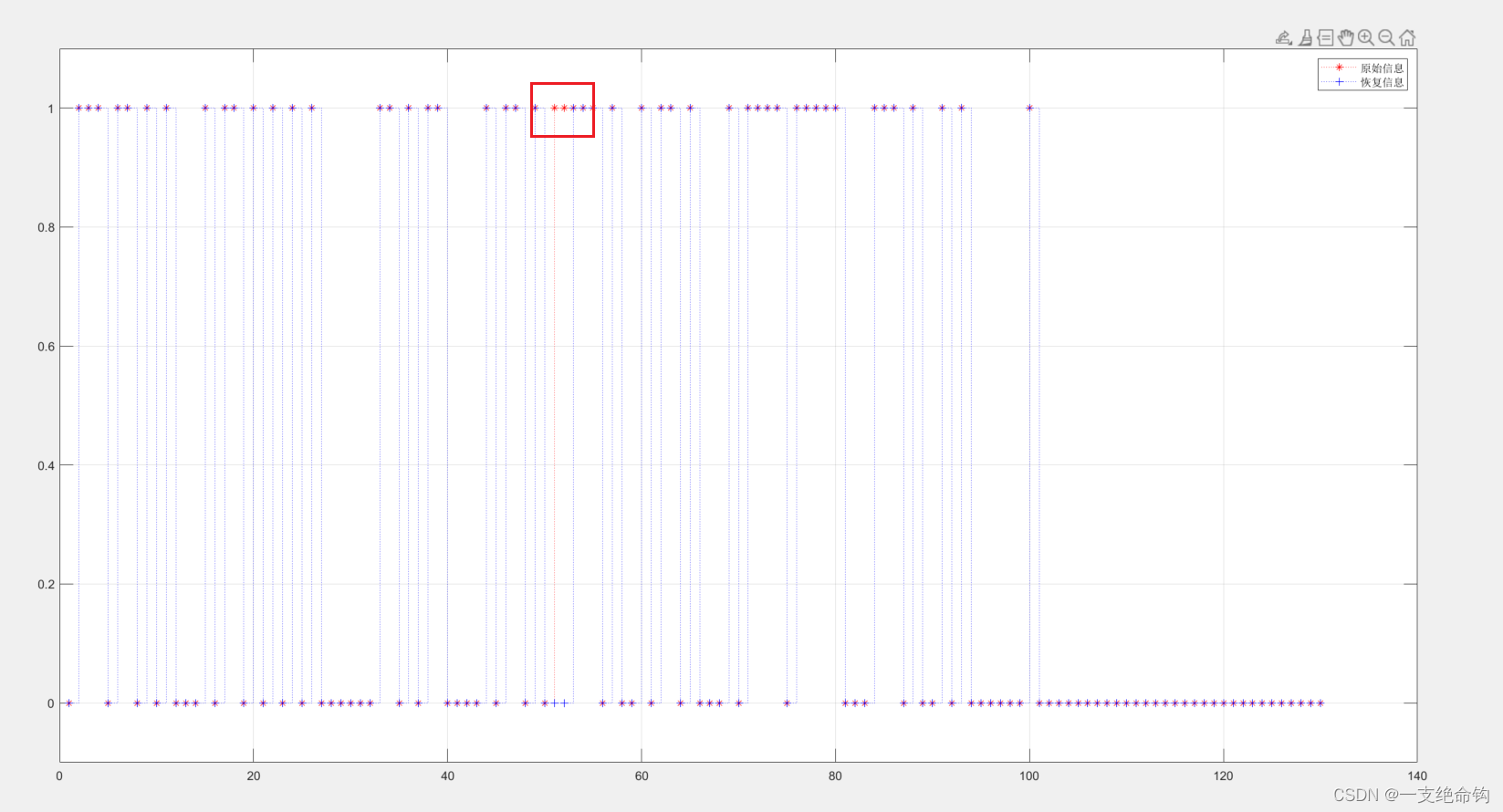Click the x-axis tick label 20
1503x812 pixels.
254,776
